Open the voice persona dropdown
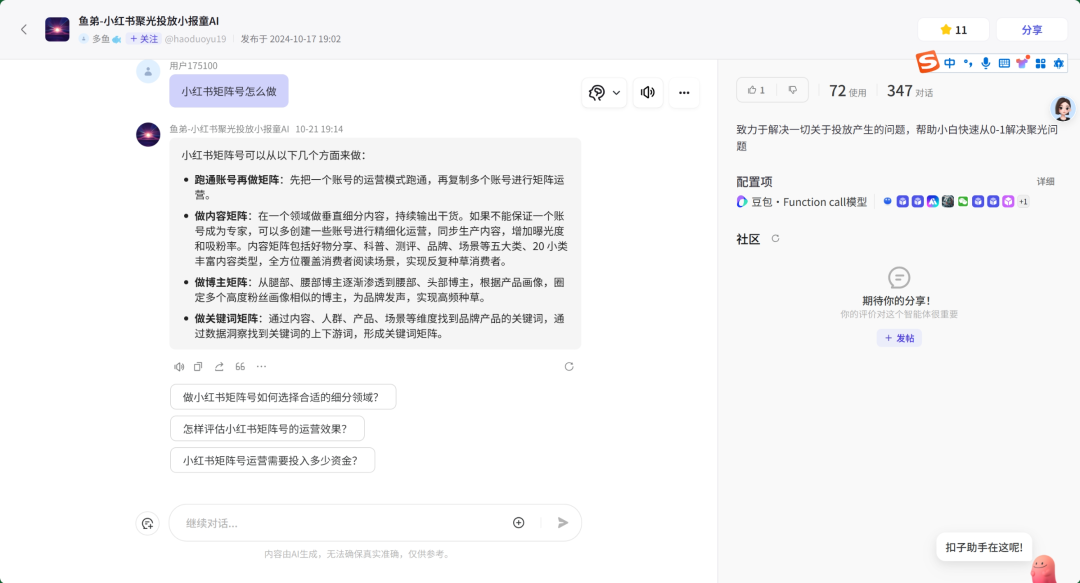 604,92
